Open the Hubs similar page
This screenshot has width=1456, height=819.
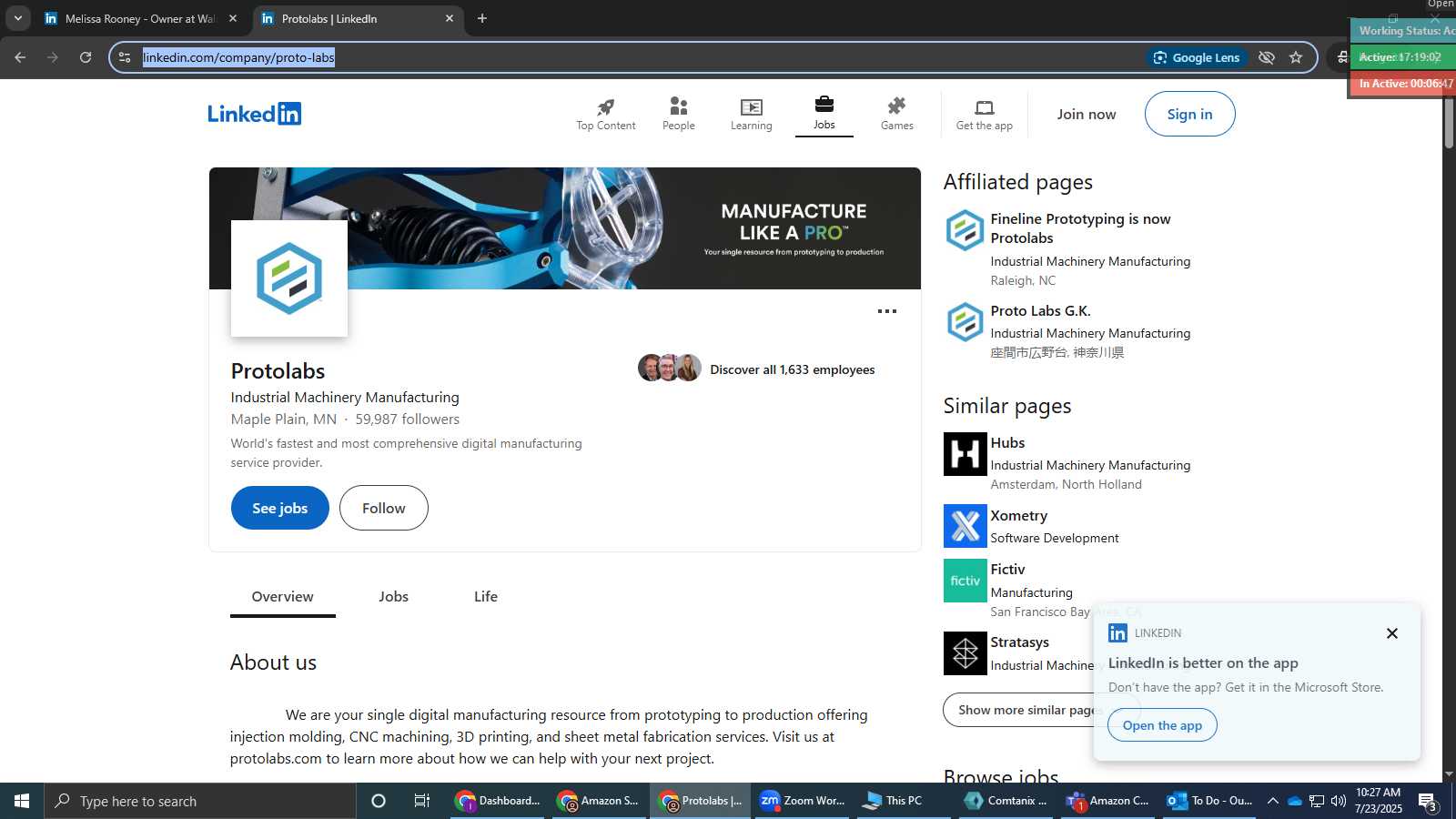coord(1007,443)
